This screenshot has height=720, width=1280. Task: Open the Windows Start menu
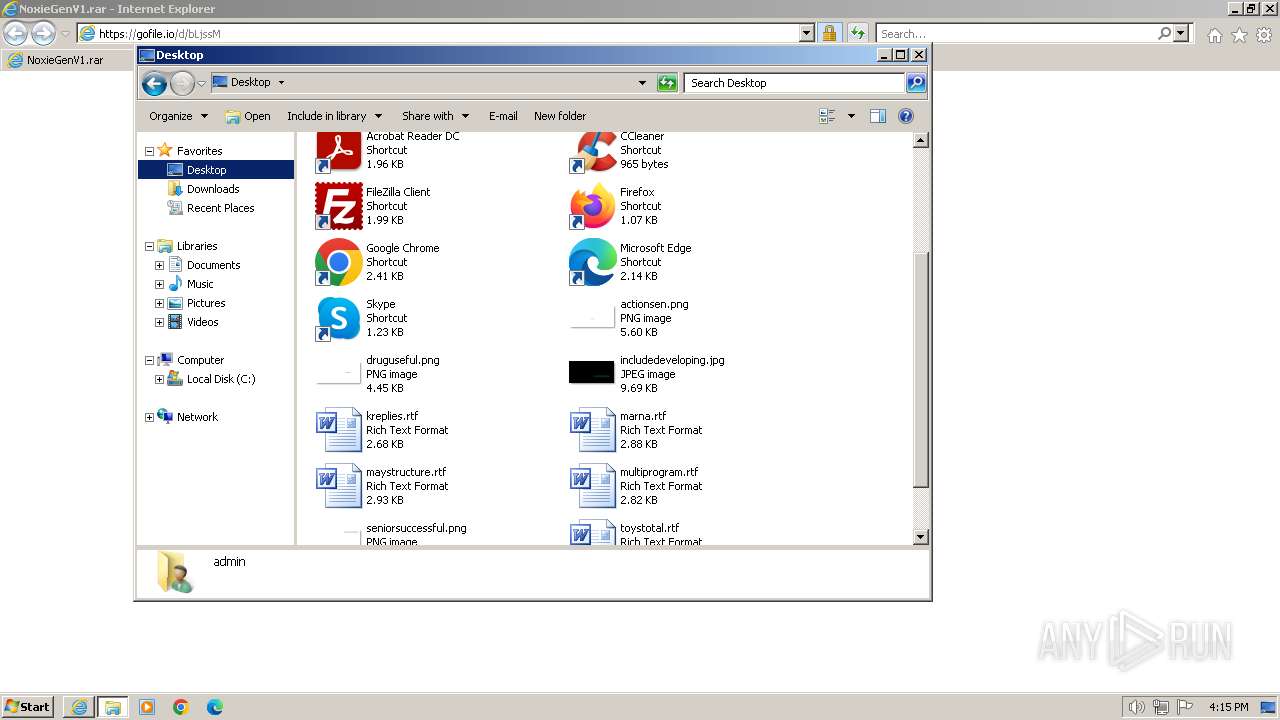pos(27,706)
